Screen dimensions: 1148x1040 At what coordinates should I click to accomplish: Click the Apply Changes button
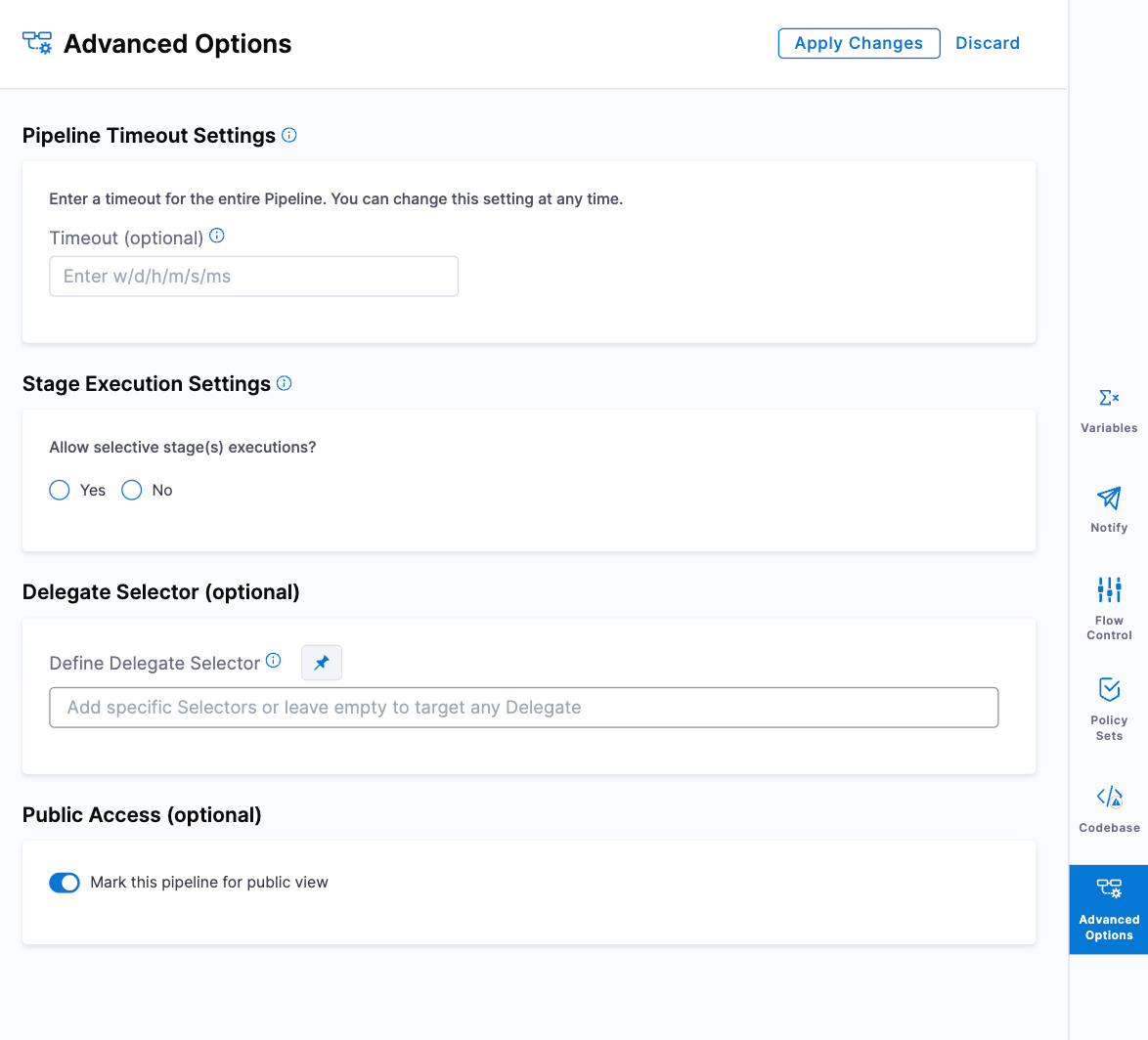coord(859,43)
